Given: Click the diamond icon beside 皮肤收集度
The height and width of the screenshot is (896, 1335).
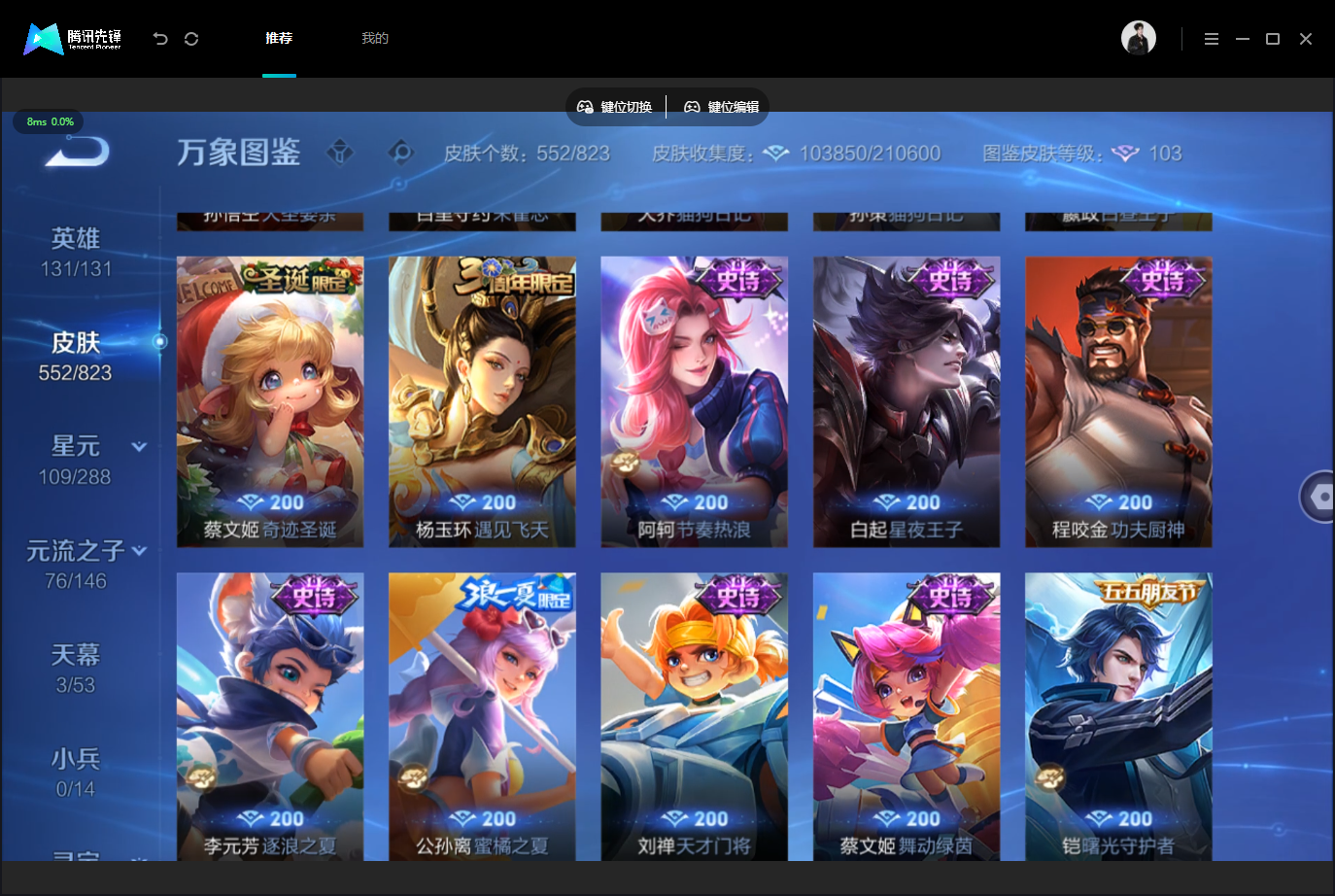Looking at the screenshot, I should point(775,154).
